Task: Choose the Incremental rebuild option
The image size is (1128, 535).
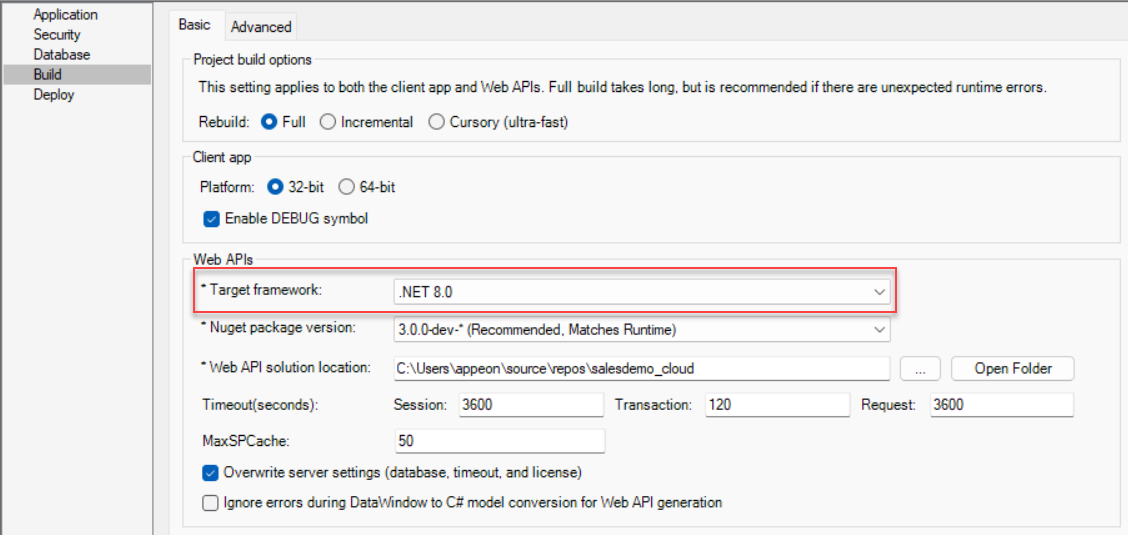Action: click(328, 122)
